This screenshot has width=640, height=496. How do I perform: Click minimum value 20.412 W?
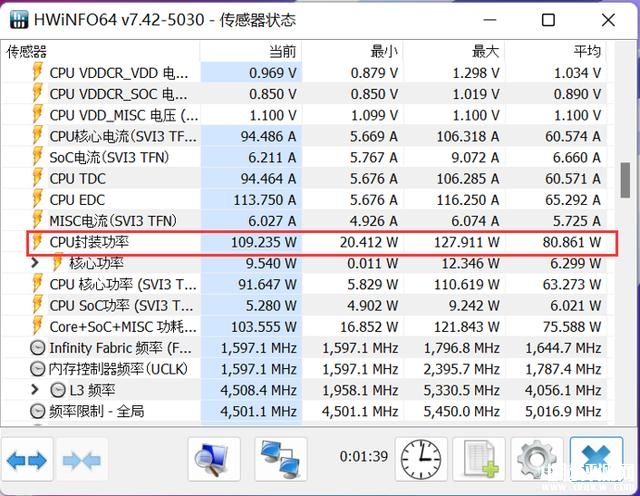coord(369,242)
